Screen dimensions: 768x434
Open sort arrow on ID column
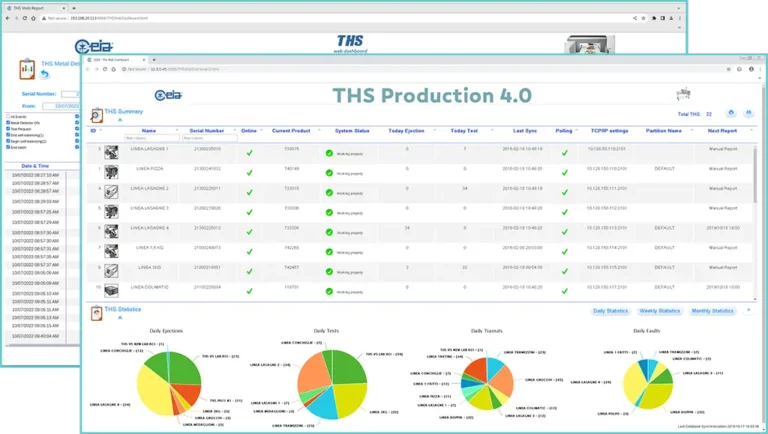(x=101, y=130)
